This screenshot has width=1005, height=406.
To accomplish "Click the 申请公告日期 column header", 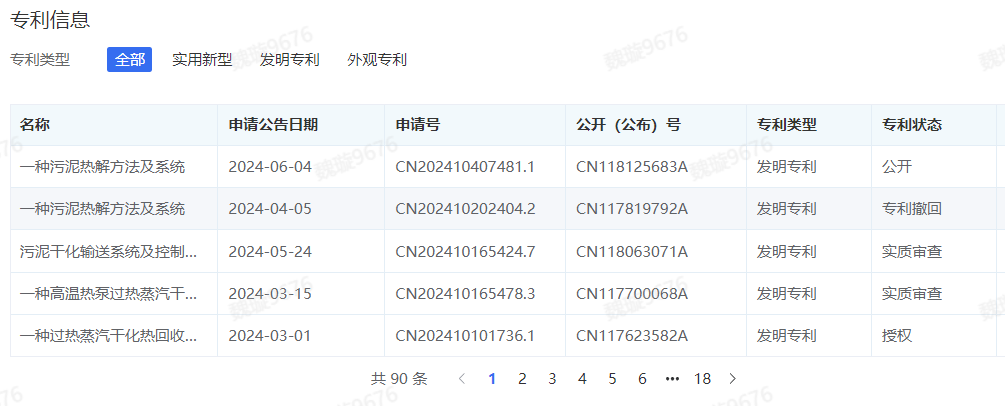I will [x=273, y=125].
